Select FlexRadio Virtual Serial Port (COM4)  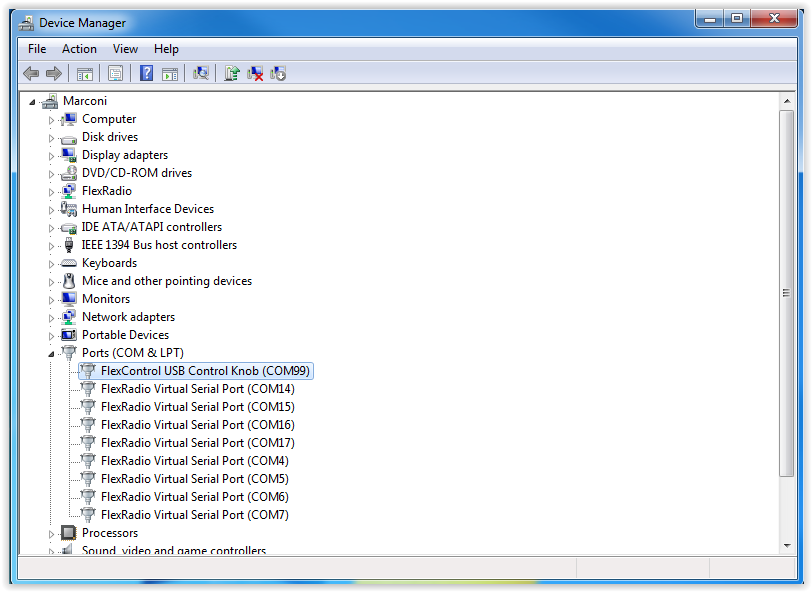pos(195,461)
